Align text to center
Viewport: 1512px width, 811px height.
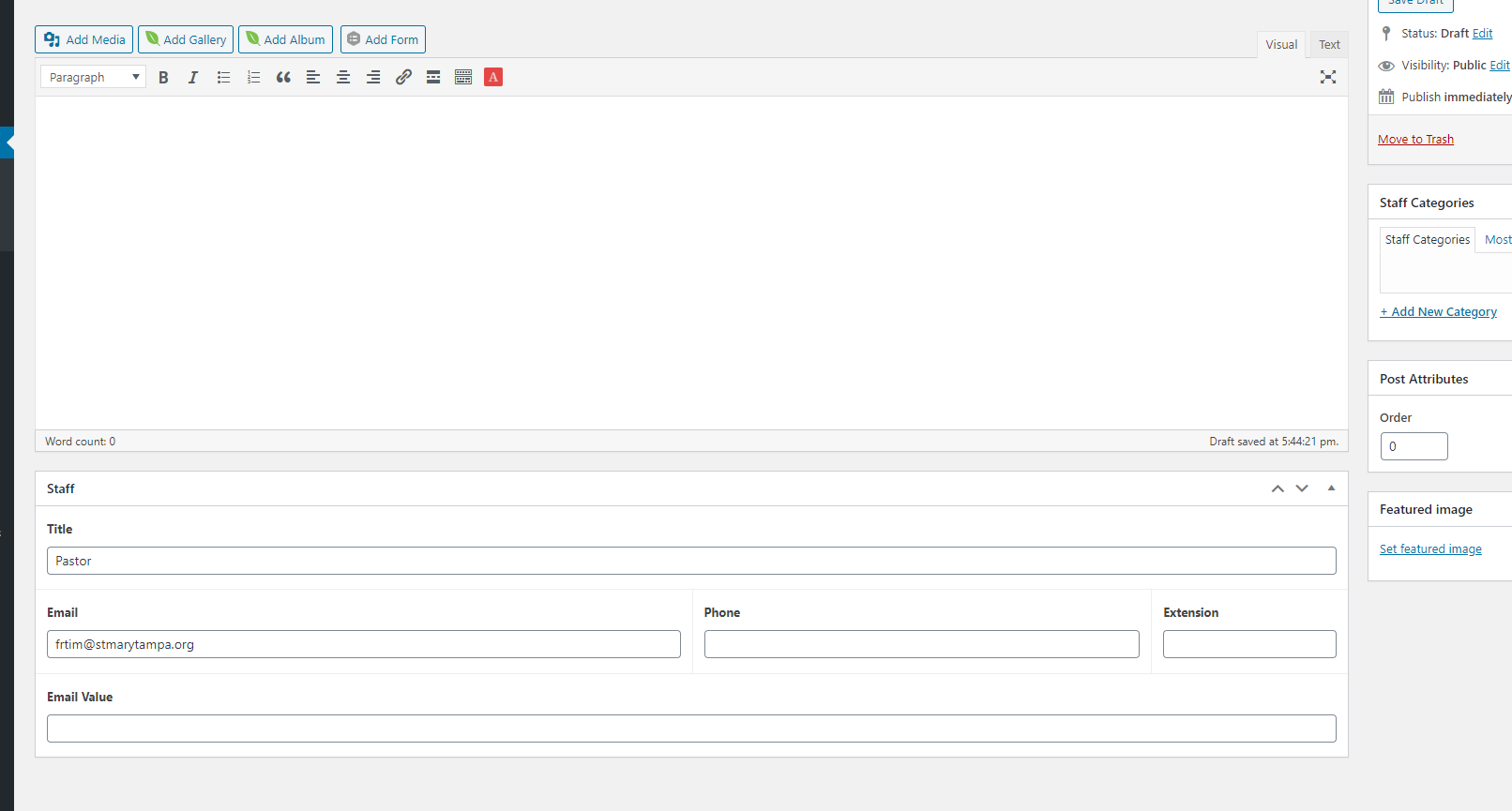coord(343,78)
